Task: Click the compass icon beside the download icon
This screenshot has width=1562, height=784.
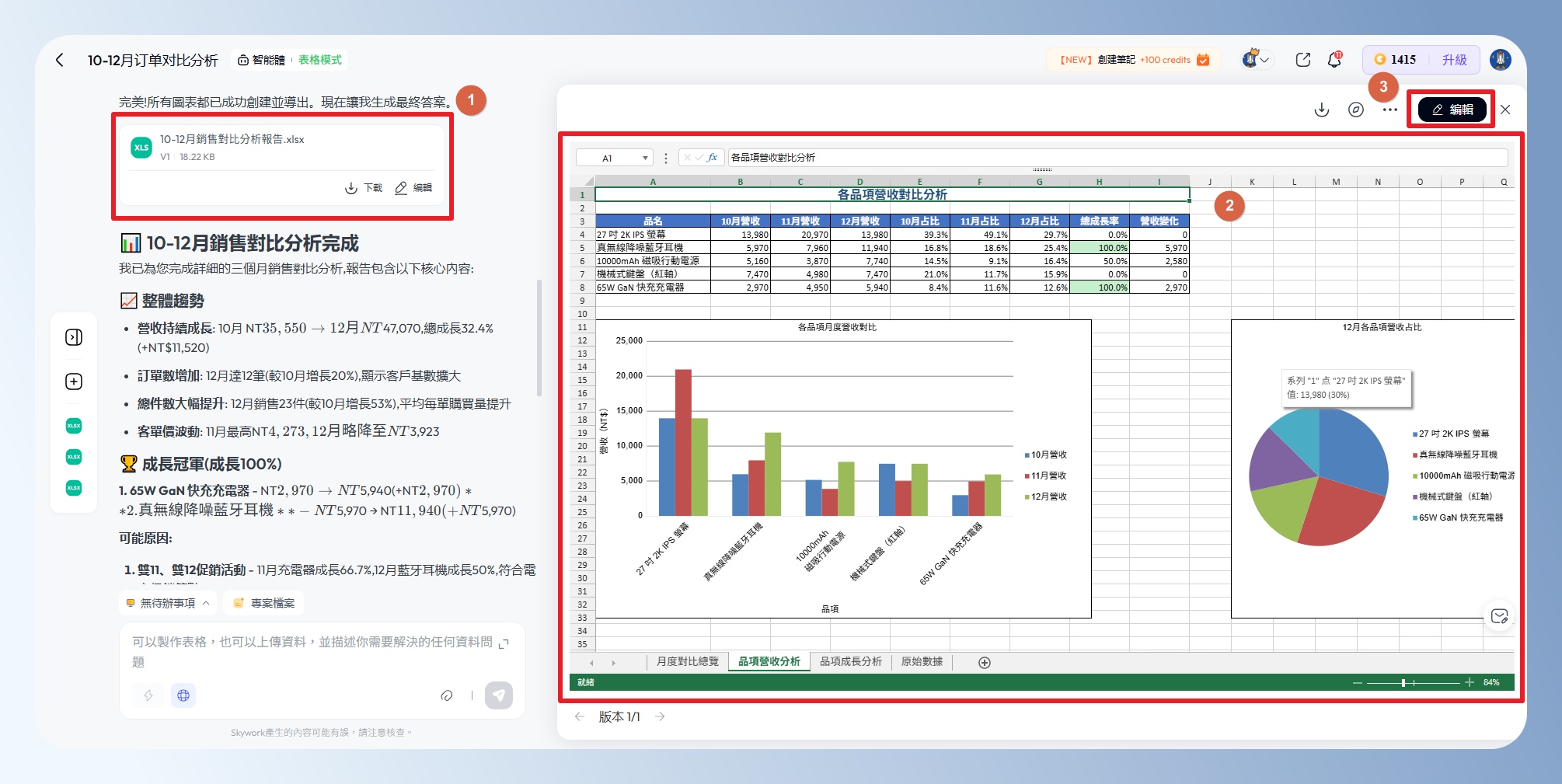Action: click(1355, 110)
